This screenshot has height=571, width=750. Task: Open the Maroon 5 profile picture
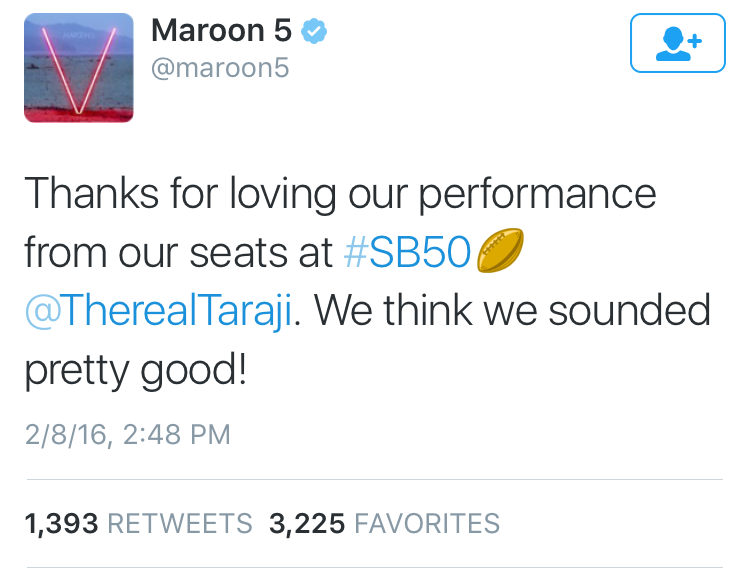click(79, 67)
